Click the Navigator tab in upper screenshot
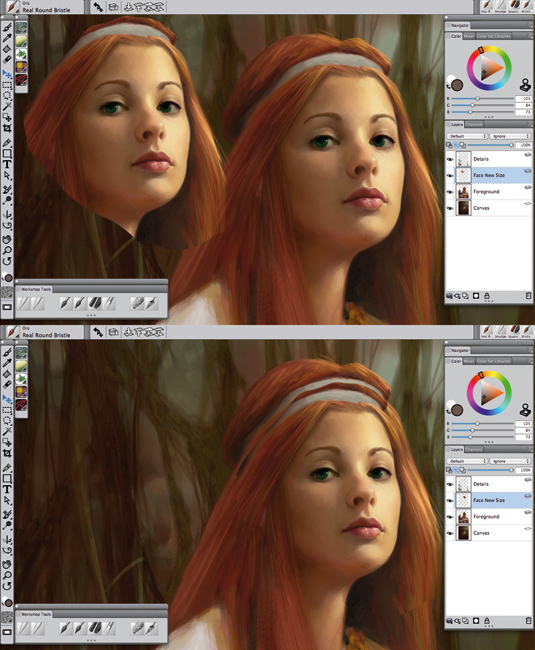This screenshot has width=535, height=650. (x=458, y=25)
